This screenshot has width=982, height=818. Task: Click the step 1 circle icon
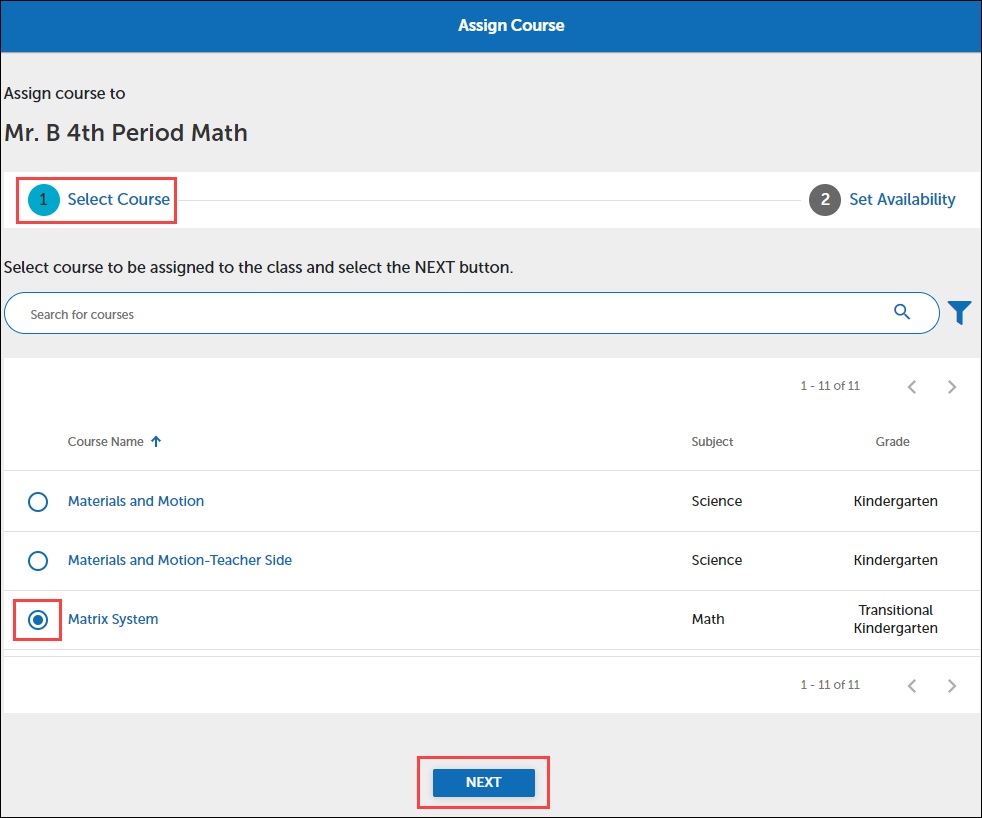(42, 199)
